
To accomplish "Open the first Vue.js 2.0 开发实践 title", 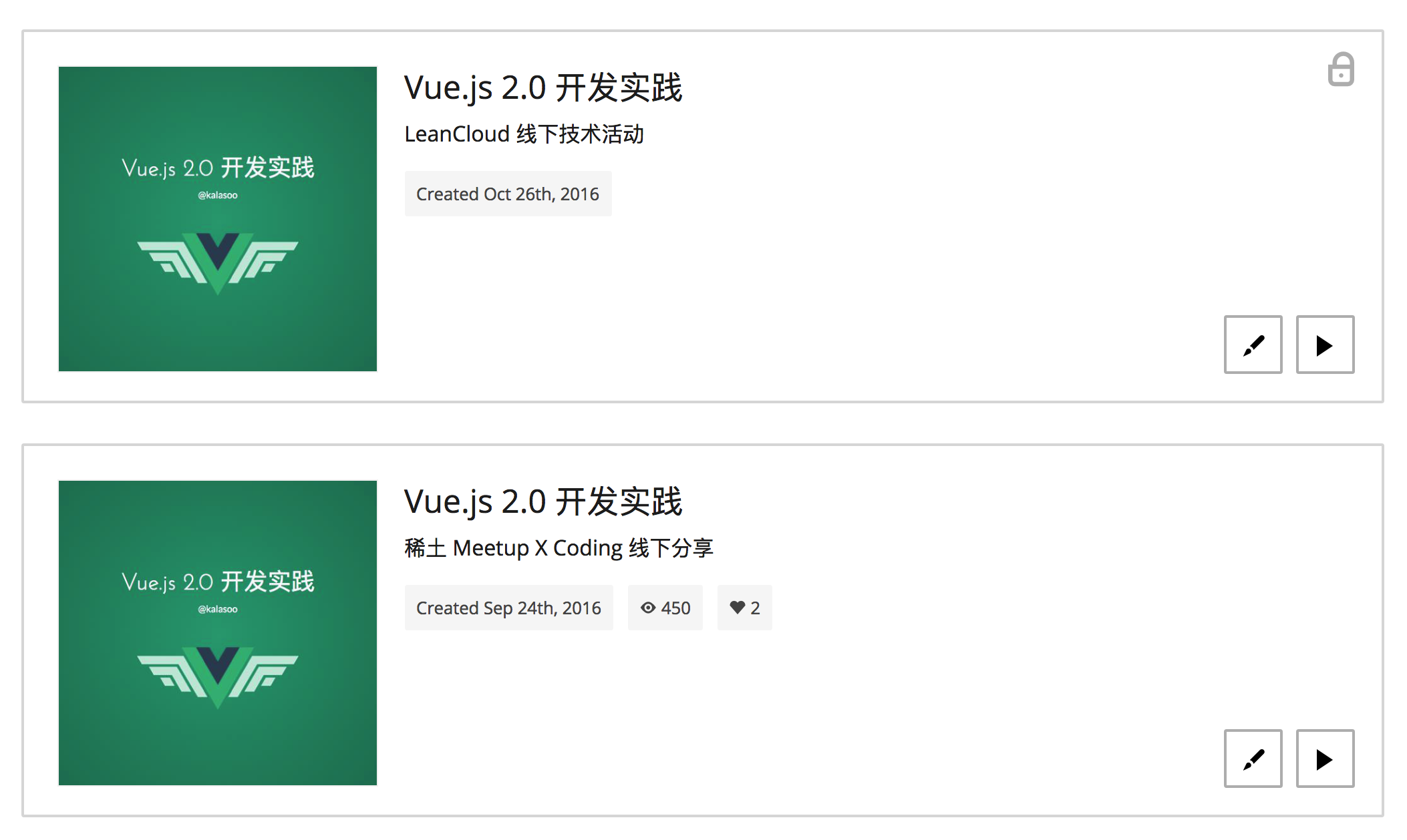I will click(543, 88).
